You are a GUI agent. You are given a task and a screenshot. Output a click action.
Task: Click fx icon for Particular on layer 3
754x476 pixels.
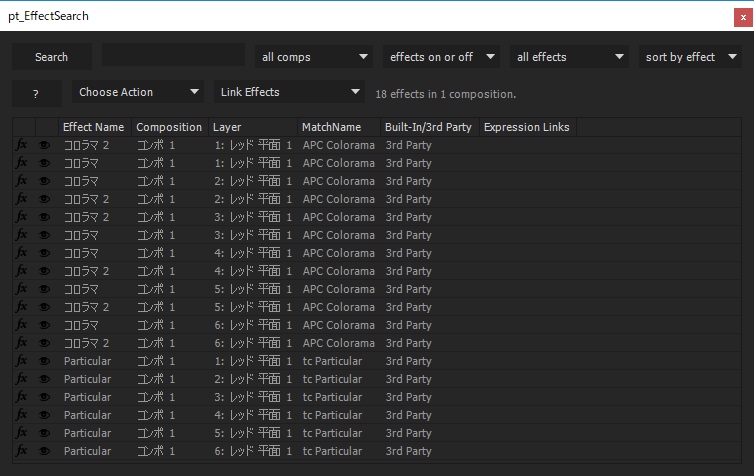tap(22, 397)
